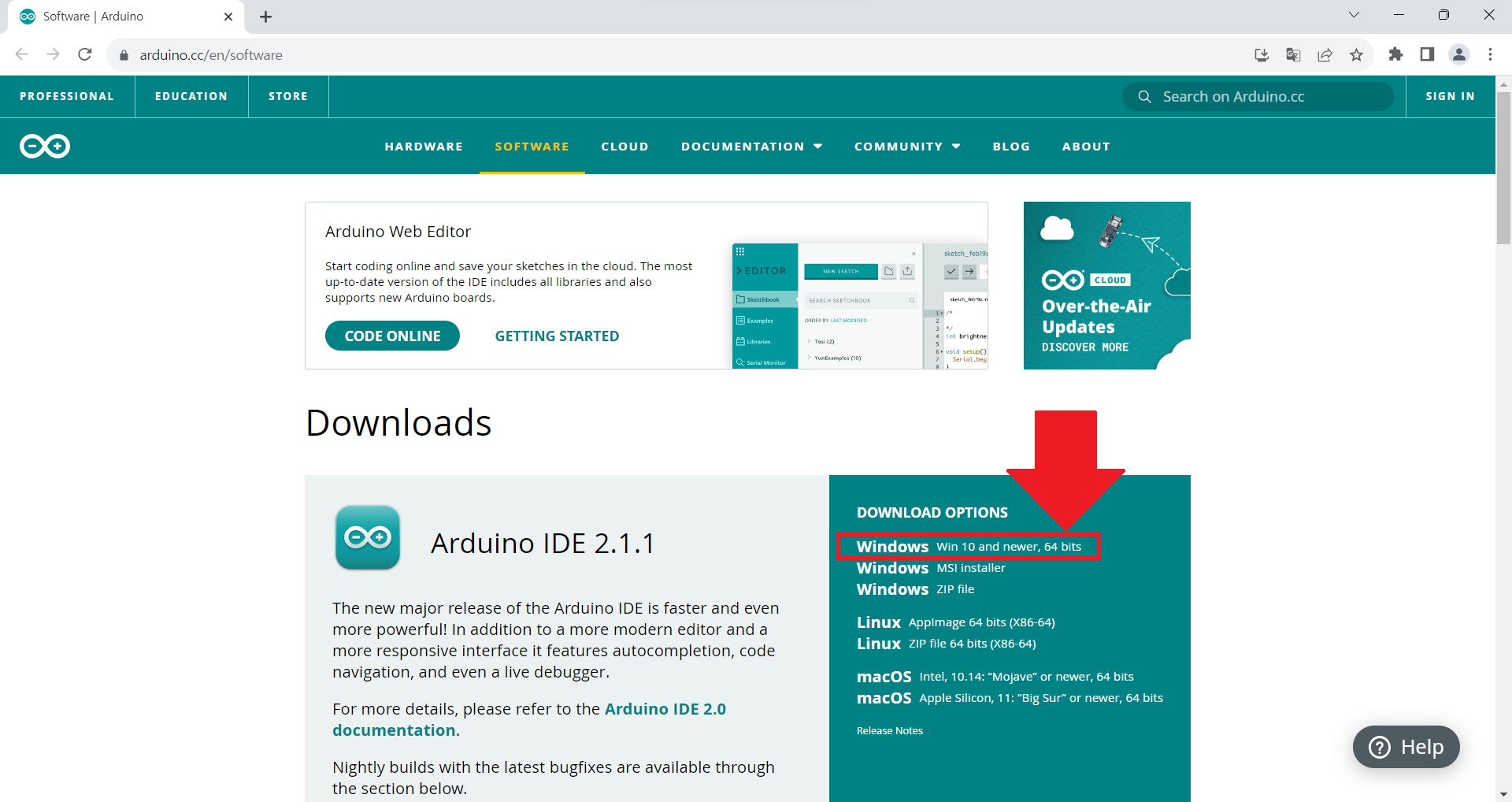Expand the Documentation dropdown menu
The width and height of the screenshot is (1512, 802).
tap(752, 147)
